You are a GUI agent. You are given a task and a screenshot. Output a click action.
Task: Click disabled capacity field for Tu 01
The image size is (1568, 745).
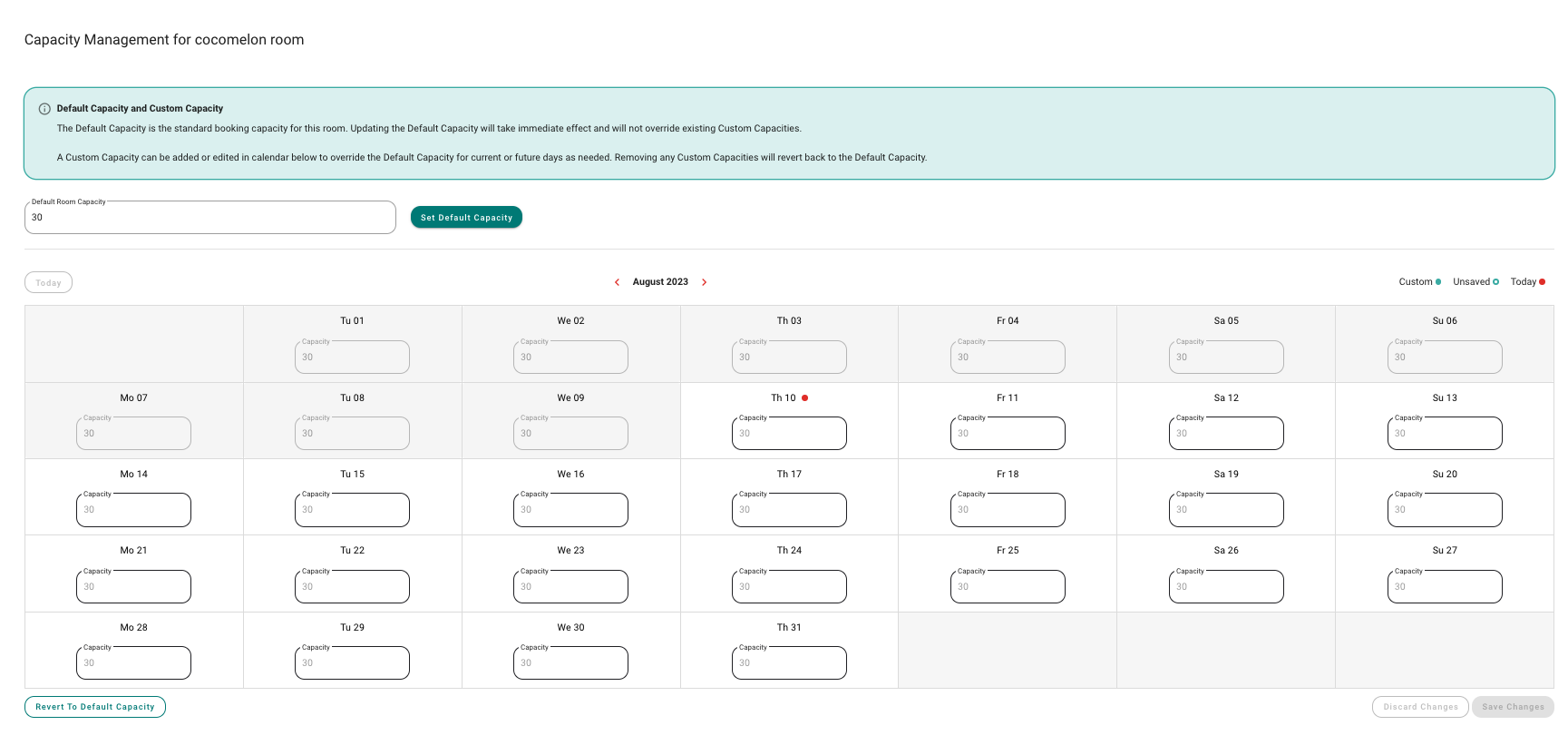[352, 358]
